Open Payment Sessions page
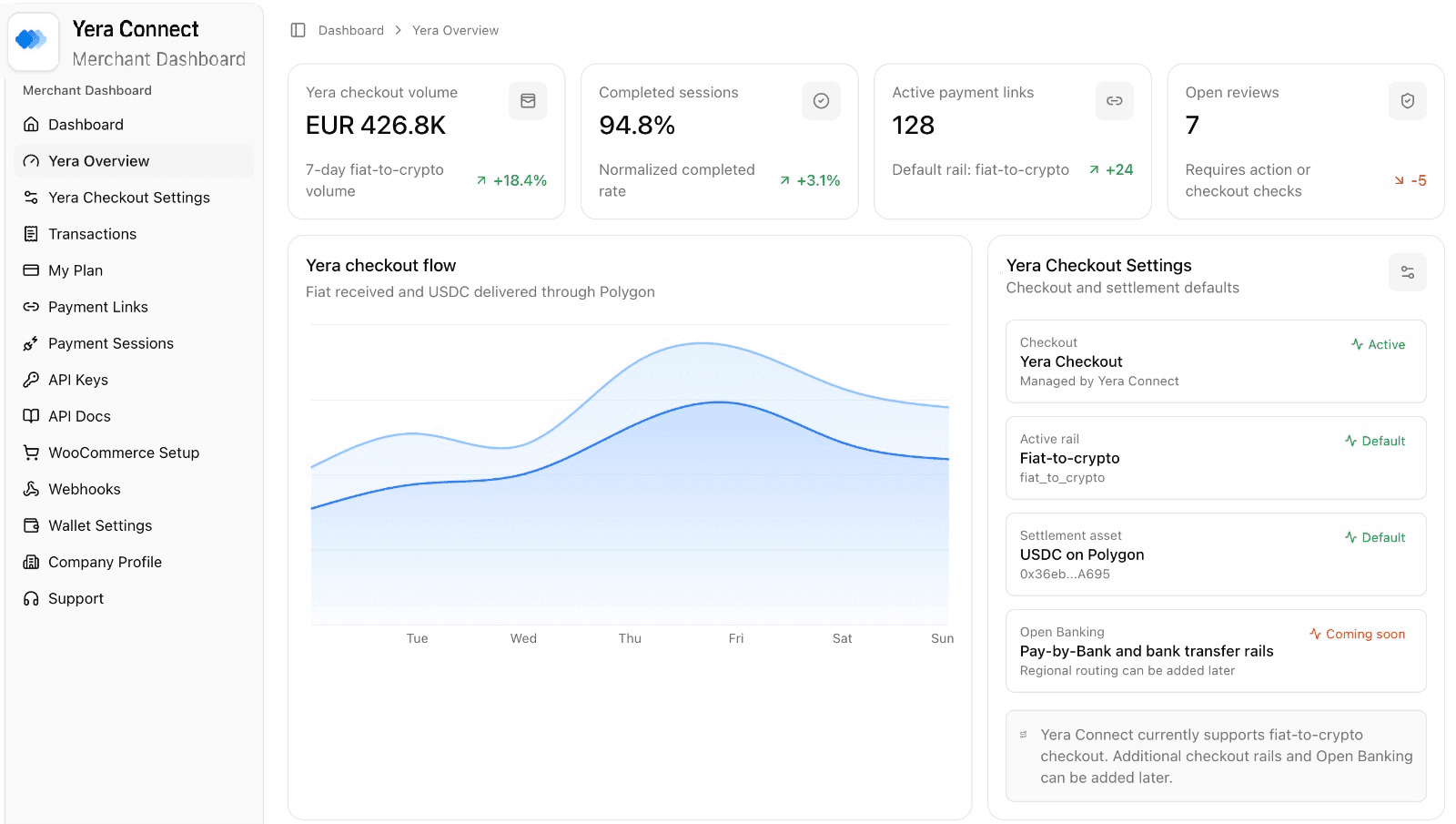Image resolution: width=1456 pixels, height=824 pixels. tap(134, 343)
